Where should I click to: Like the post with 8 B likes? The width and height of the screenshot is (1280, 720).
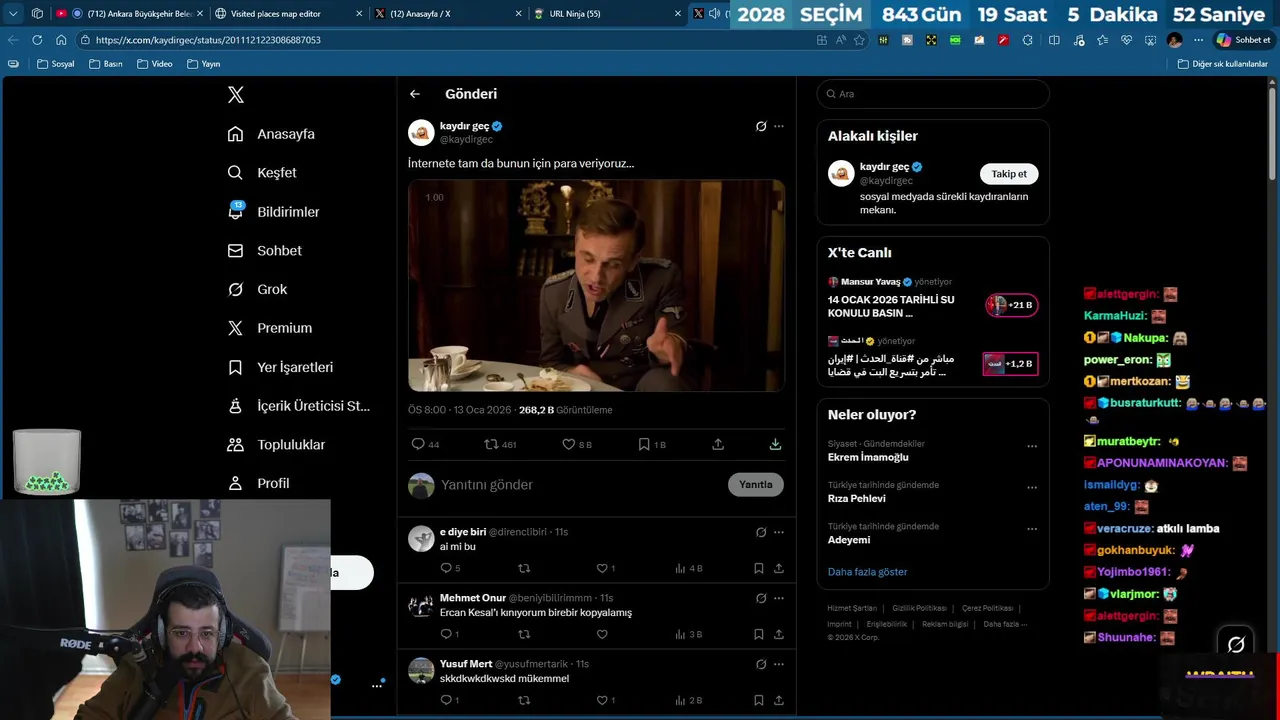pyautogui.click(x=577, y=444)
